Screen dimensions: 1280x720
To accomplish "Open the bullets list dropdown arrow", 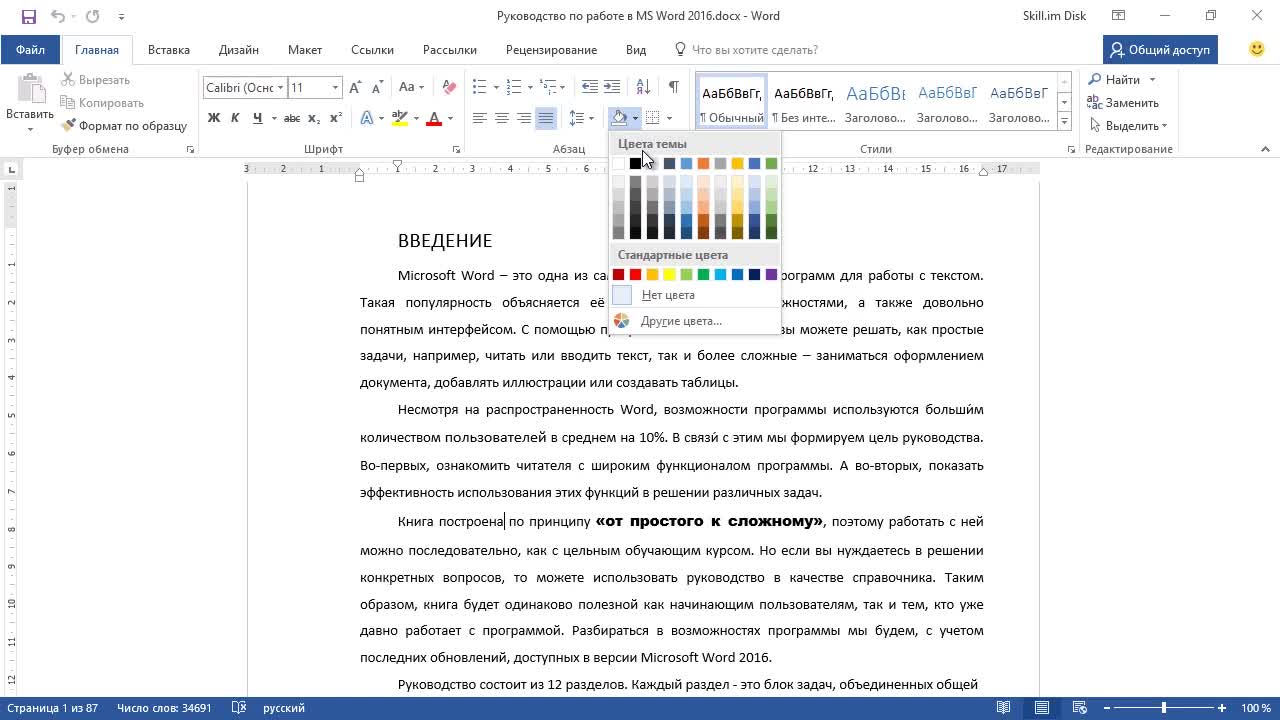I will (x=494, y=88).
